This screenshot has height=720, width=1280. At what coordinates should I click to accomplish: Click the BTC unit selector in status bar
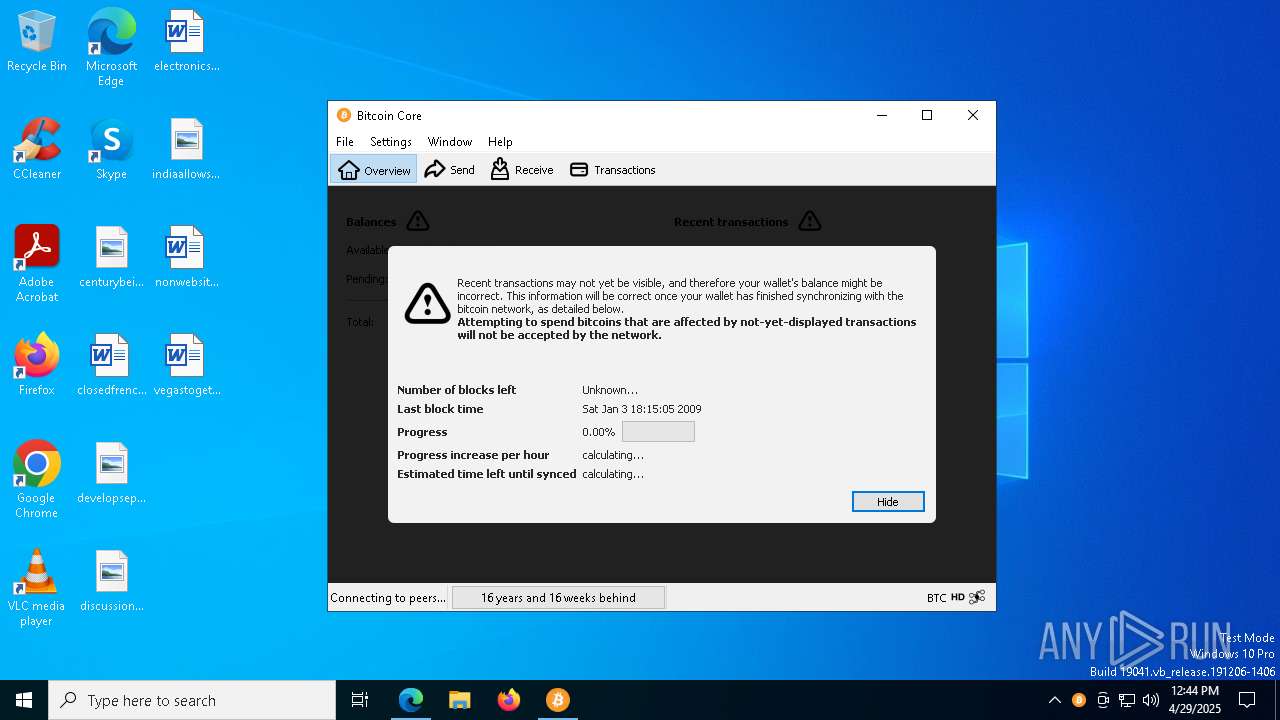click(x=936, y=598)
